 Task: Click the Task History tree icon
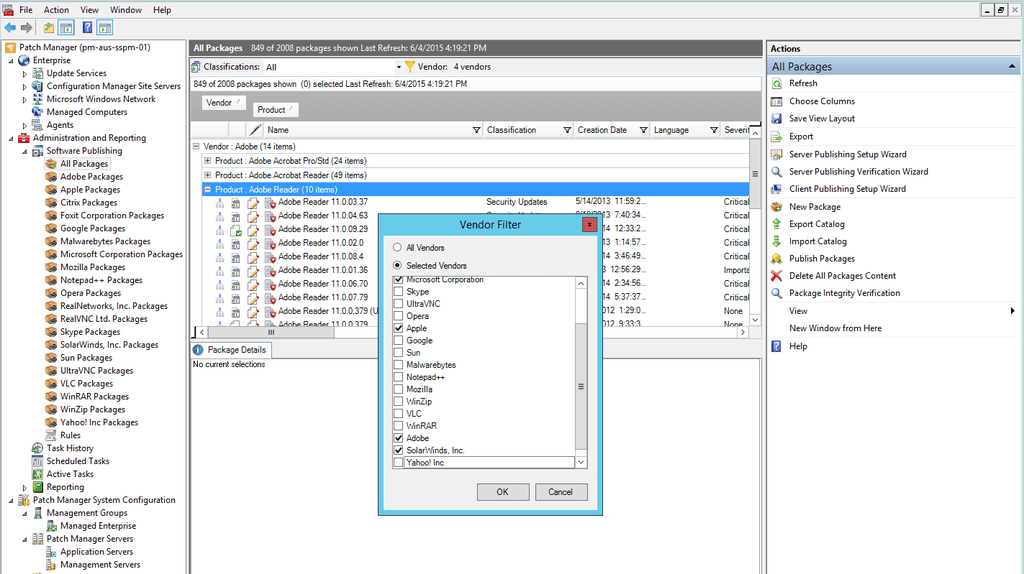click(37, 448)
